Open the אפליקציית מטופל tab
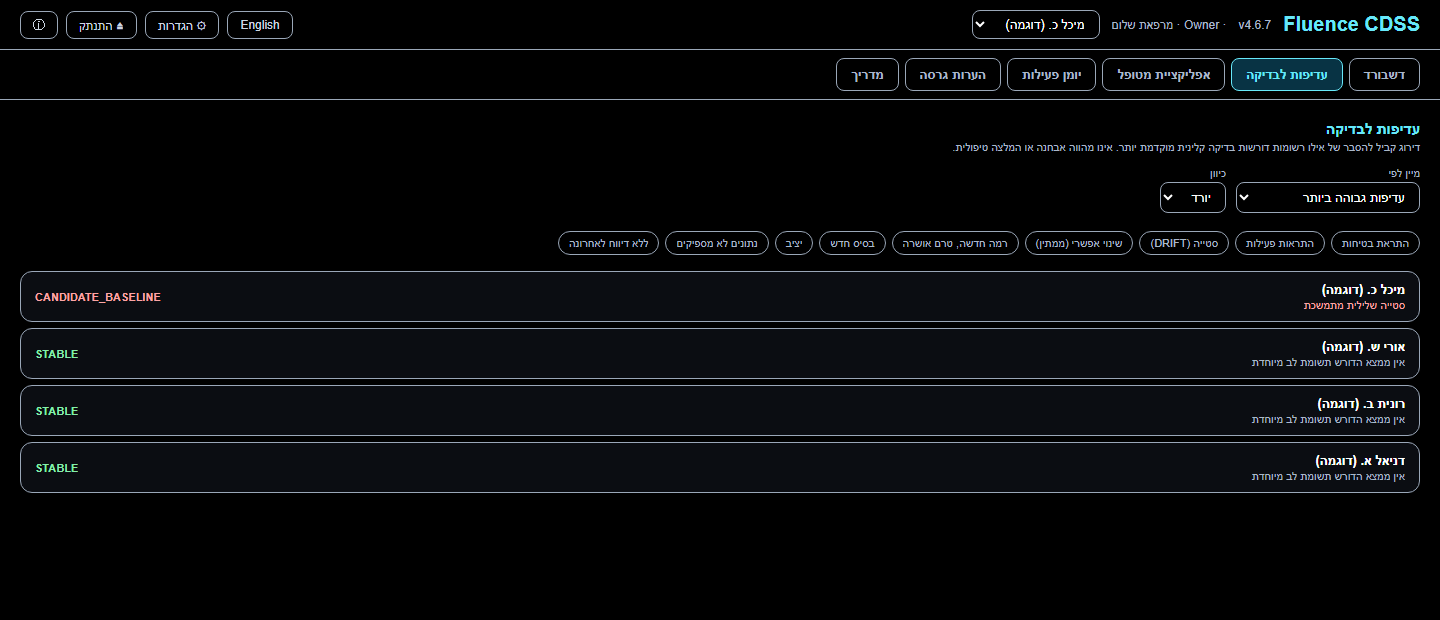 pos(1163,75)
